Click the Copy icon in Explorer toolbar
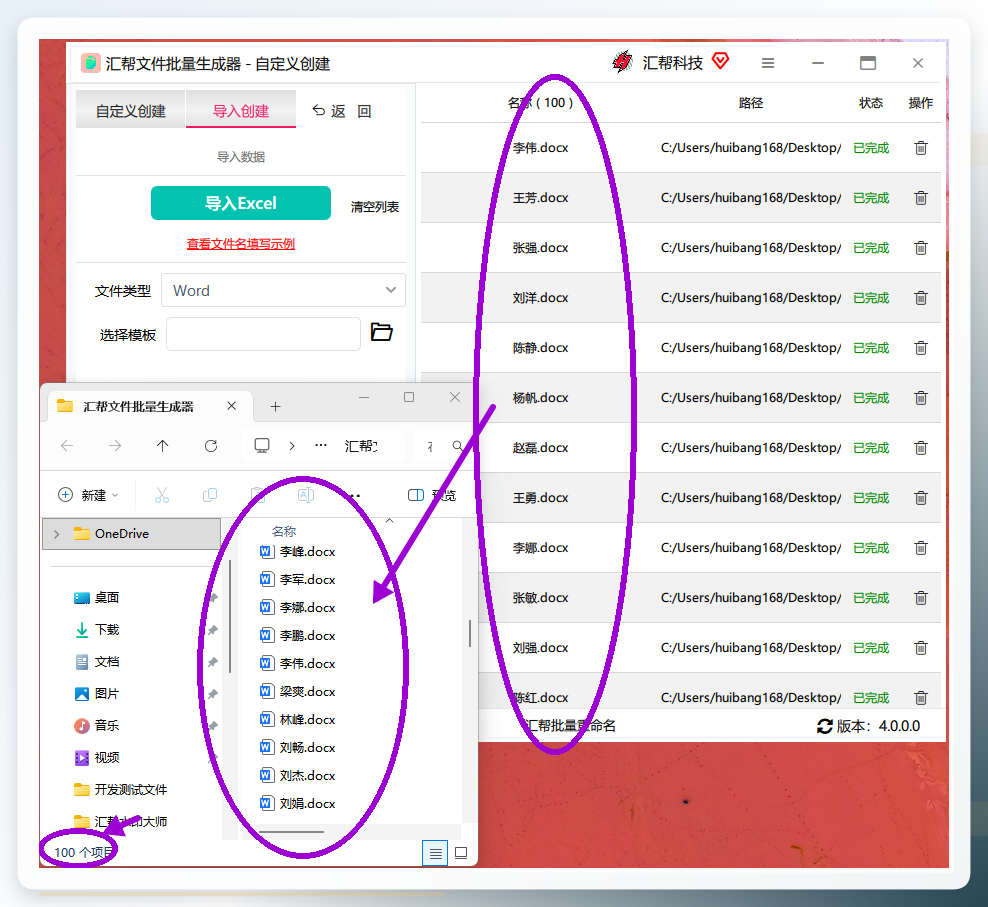 tap(210, 495)
